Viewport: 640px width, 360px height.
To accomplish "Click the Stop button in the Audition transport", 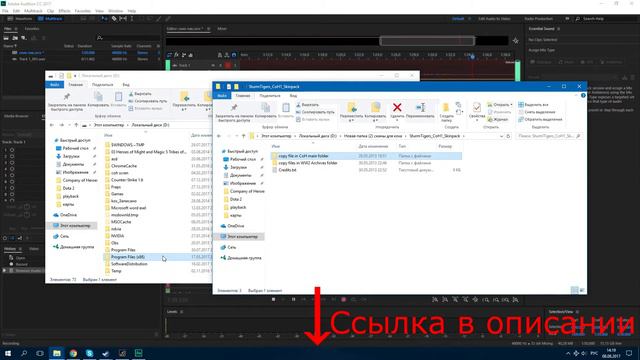I will [273, 300].
